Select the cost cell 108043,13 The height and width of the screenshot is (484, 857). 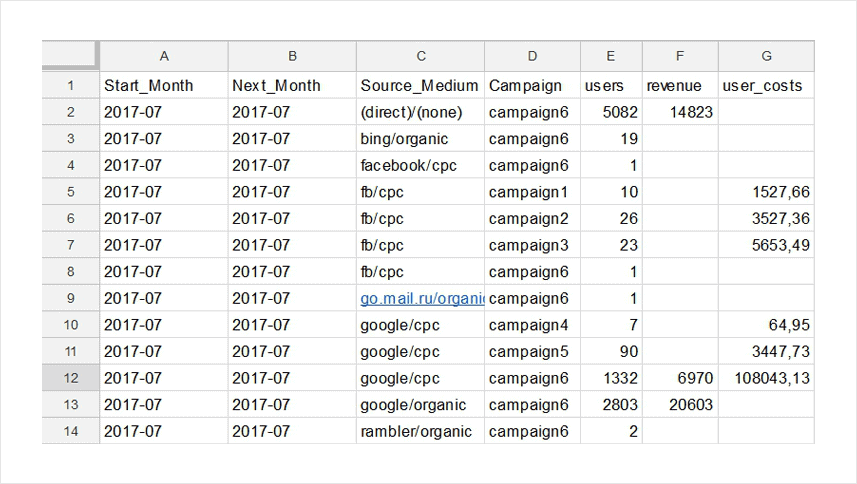[766, 378]
